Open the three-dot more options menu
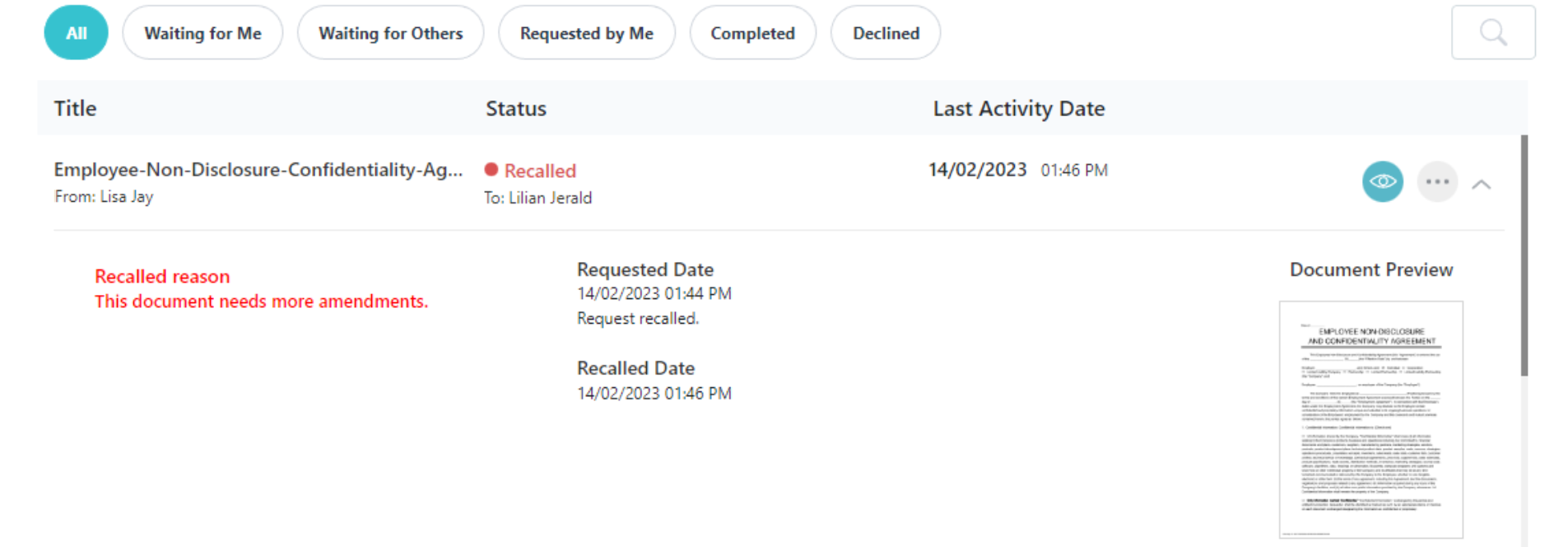 [1436, 182]
